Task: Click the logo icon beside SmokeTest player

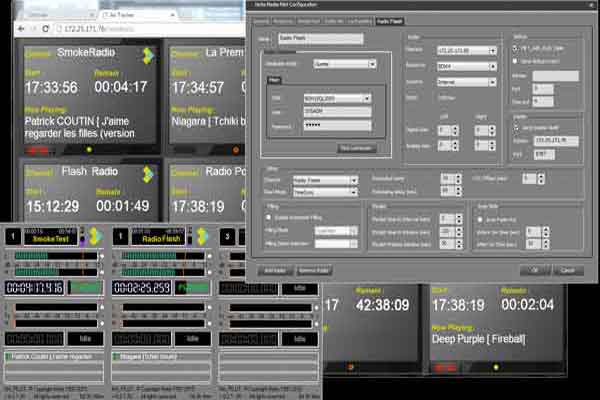Action: [x=94, y=236]
